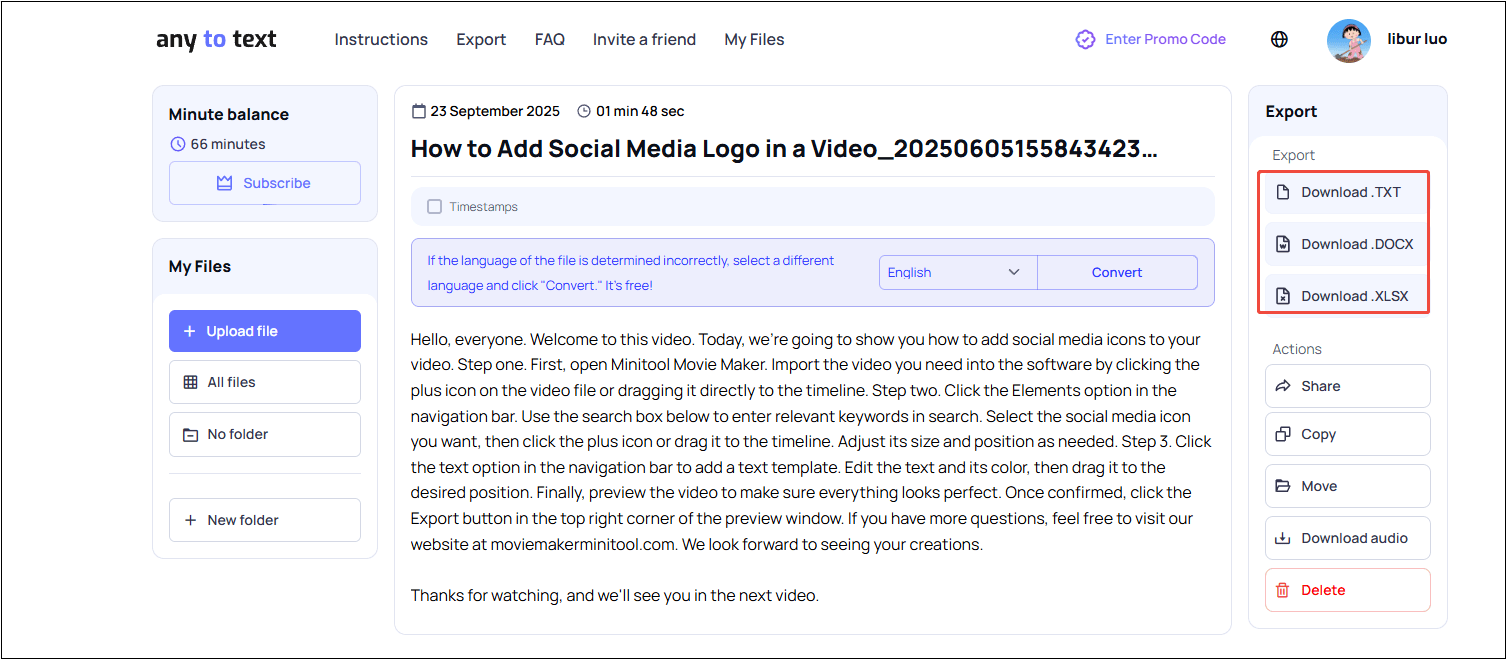Image resolution: width=1506 pixels, height=659 pixels.
Task: Download the transcript as .DOCX
Action: click(1346, 244)
